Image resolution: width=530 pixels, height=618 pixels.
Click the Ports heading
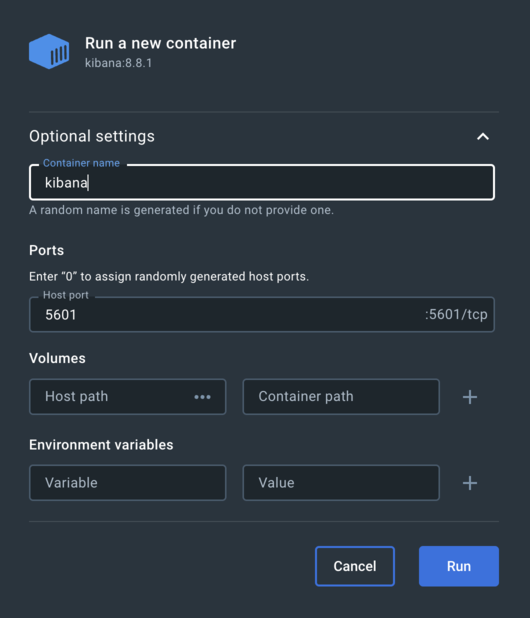coord(46,251)
